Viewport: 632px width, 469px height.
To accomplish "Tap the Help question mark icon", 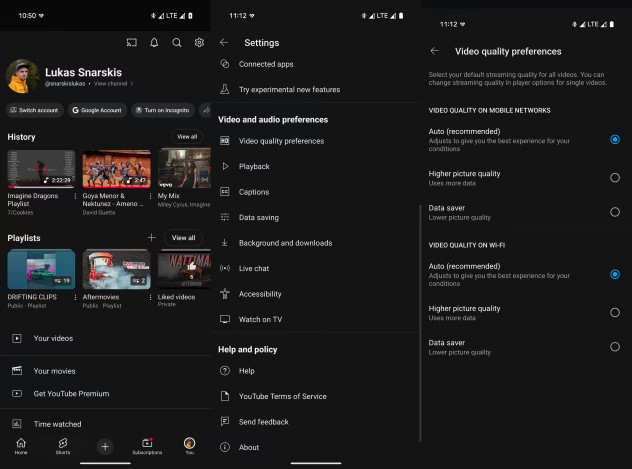I will [225, 371].
